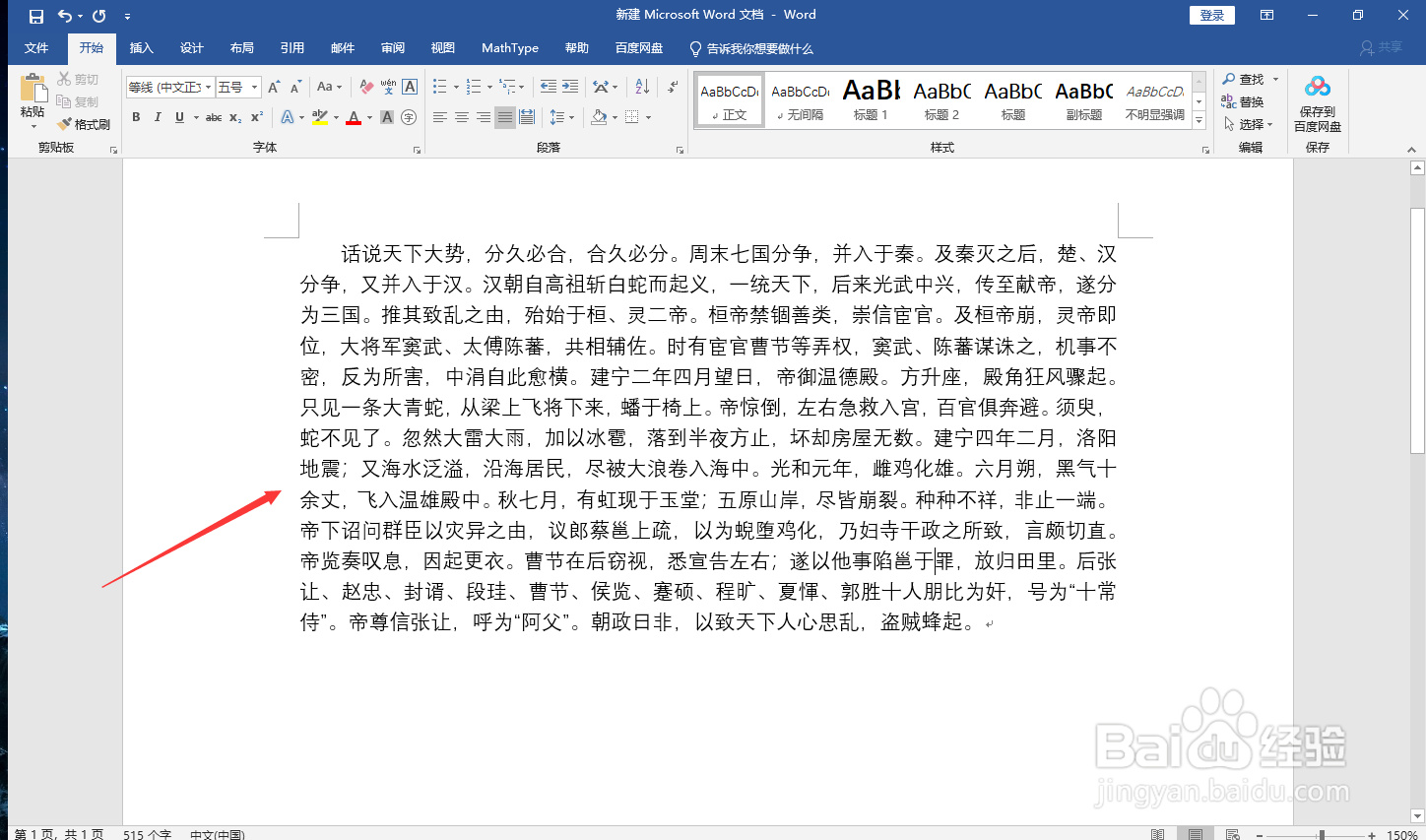
Task: Open the Select (选择) dropdown
Action: pyautogui.click(x=1249, y=124)
